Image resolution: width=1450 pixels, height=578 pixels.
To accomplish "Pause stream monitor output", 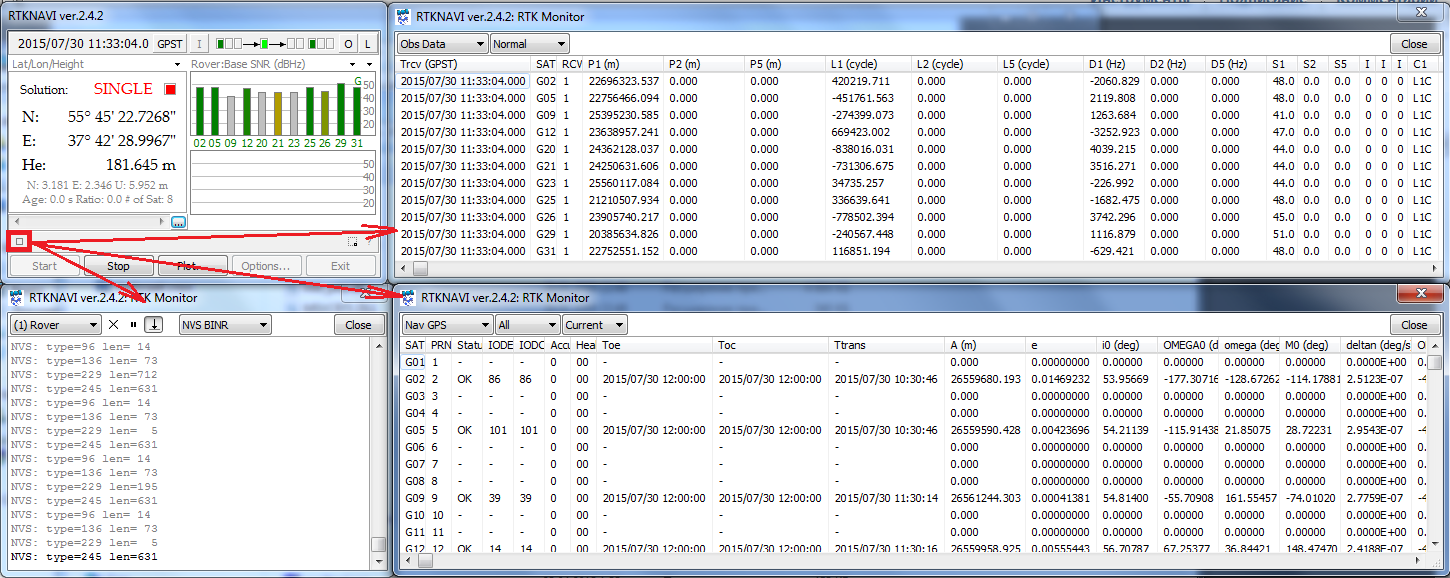I will (133, 325).
